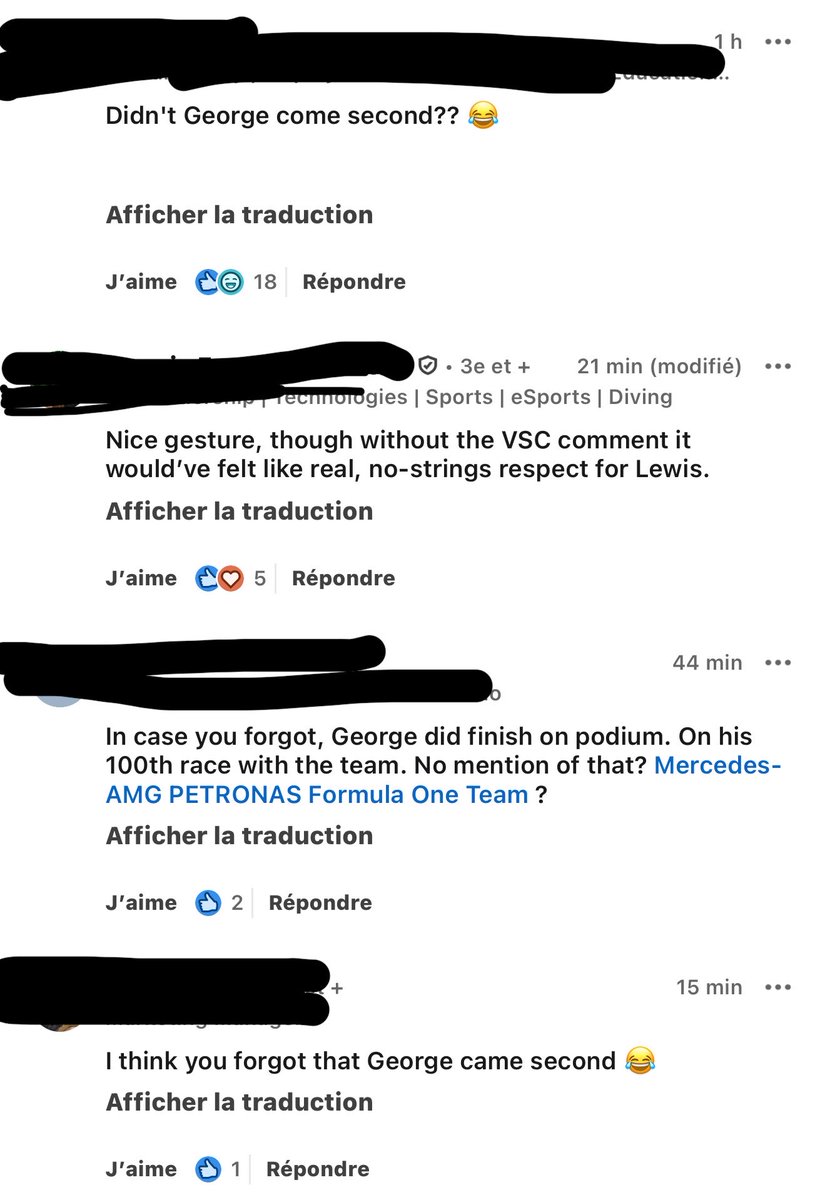View the 2 thumbs-up reactions on the podium comment
Screen dimensions: 825x1200
click(220, 903)
